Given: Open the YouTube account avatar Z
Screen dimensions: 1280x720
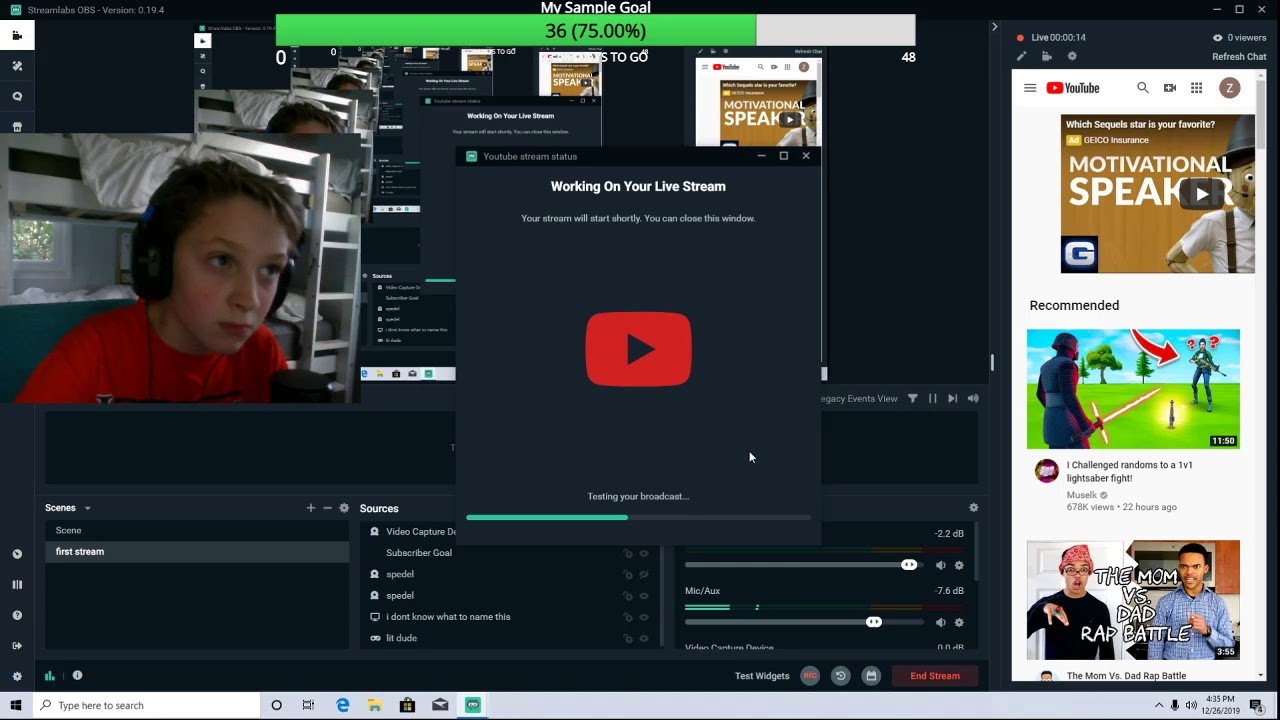Looking at the screenshot, I should [x=1229, y=88].
